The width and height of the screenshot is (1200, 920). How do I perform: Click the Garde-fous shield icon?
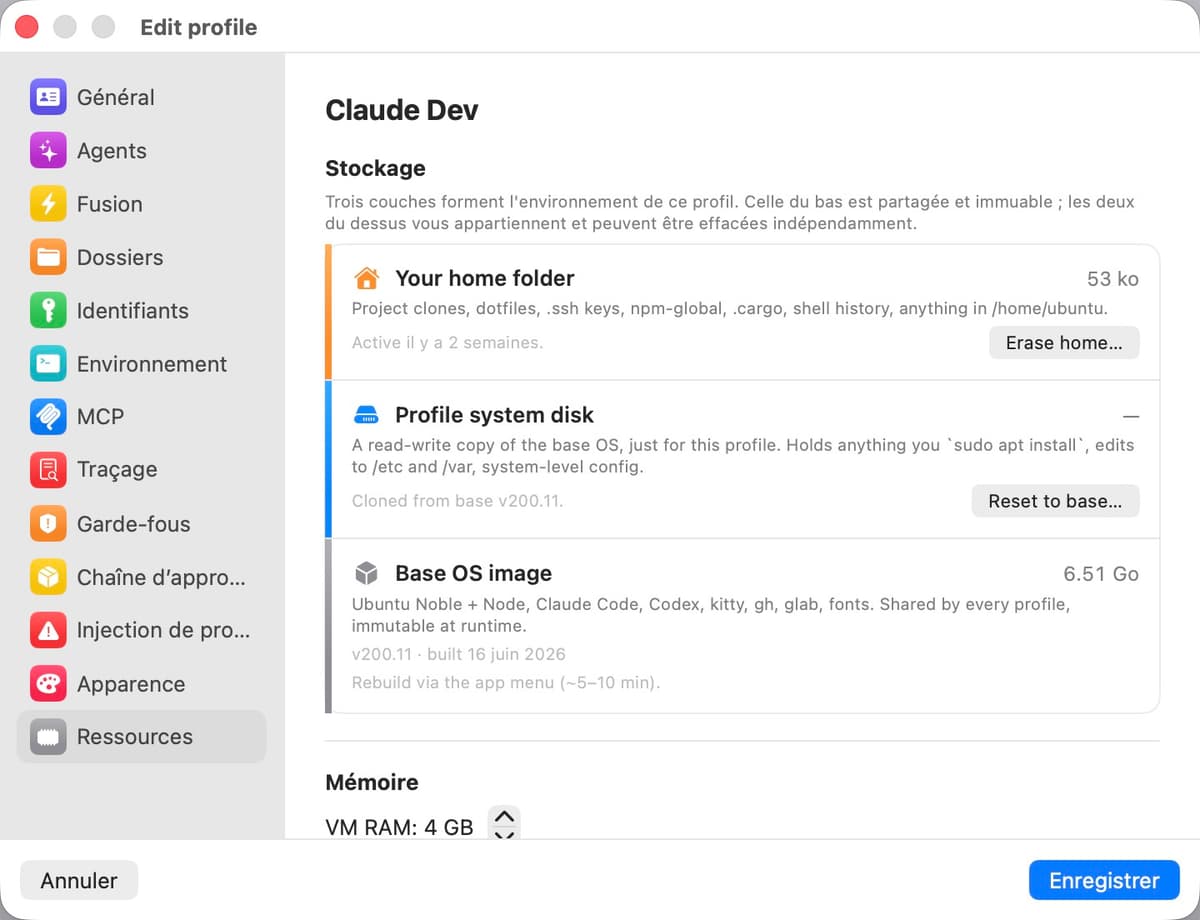coord(48,524)
